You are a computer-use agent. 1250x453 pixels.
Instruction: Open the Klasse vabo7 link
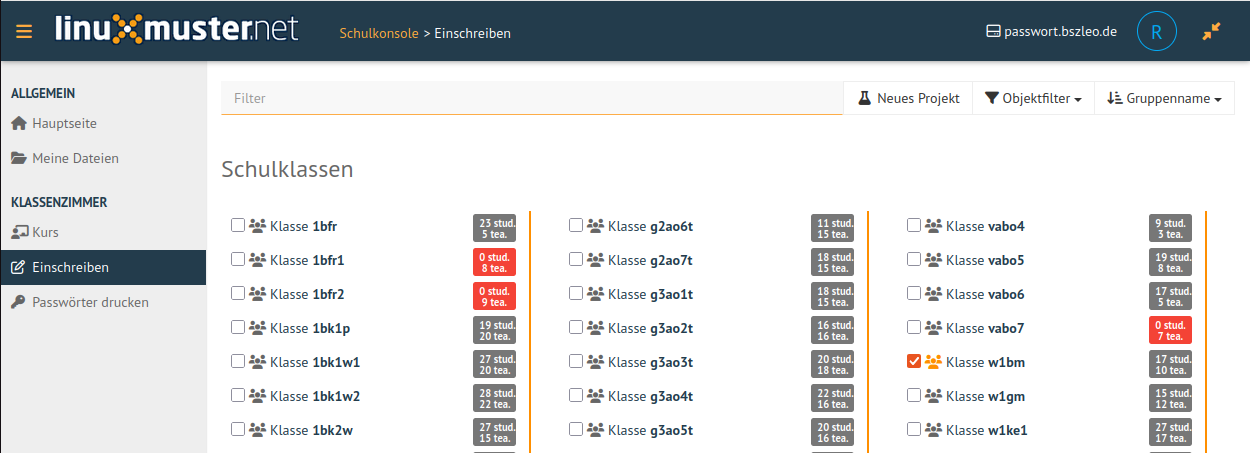point(985,328)
